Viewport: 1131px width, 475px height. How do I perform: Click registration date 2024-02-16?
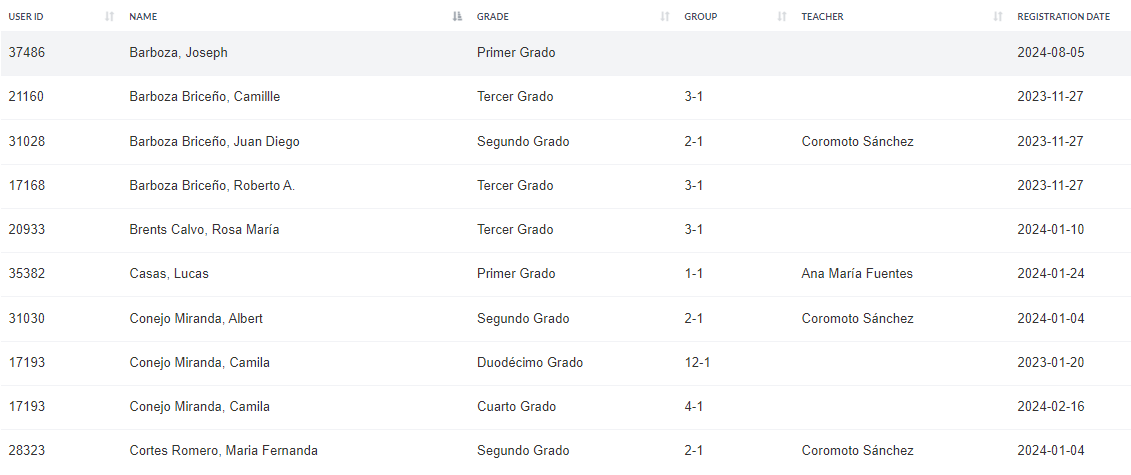(x=1050, y=407)
